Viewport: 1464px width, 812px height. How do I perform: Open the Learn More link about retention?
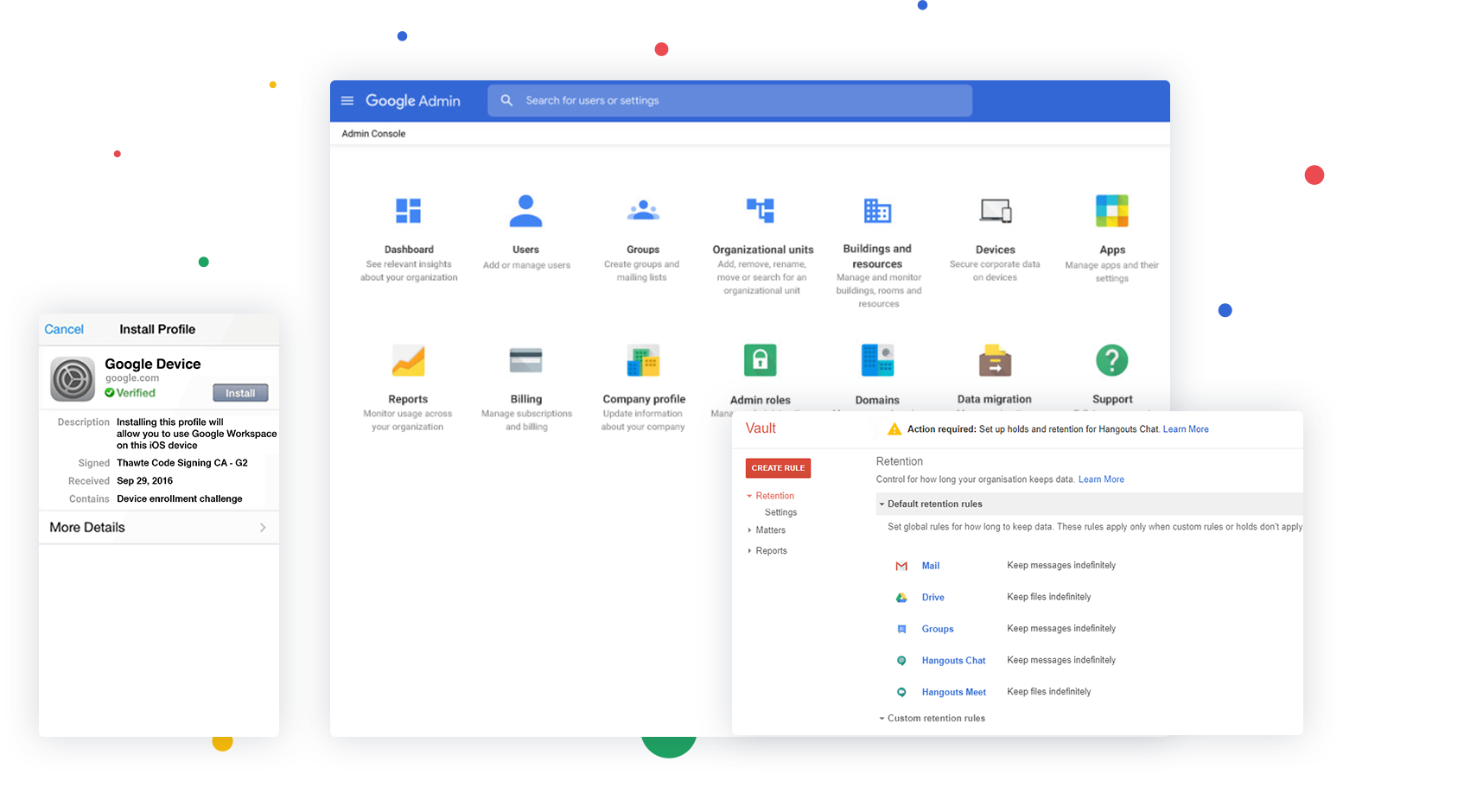[x=1101, y=479]
